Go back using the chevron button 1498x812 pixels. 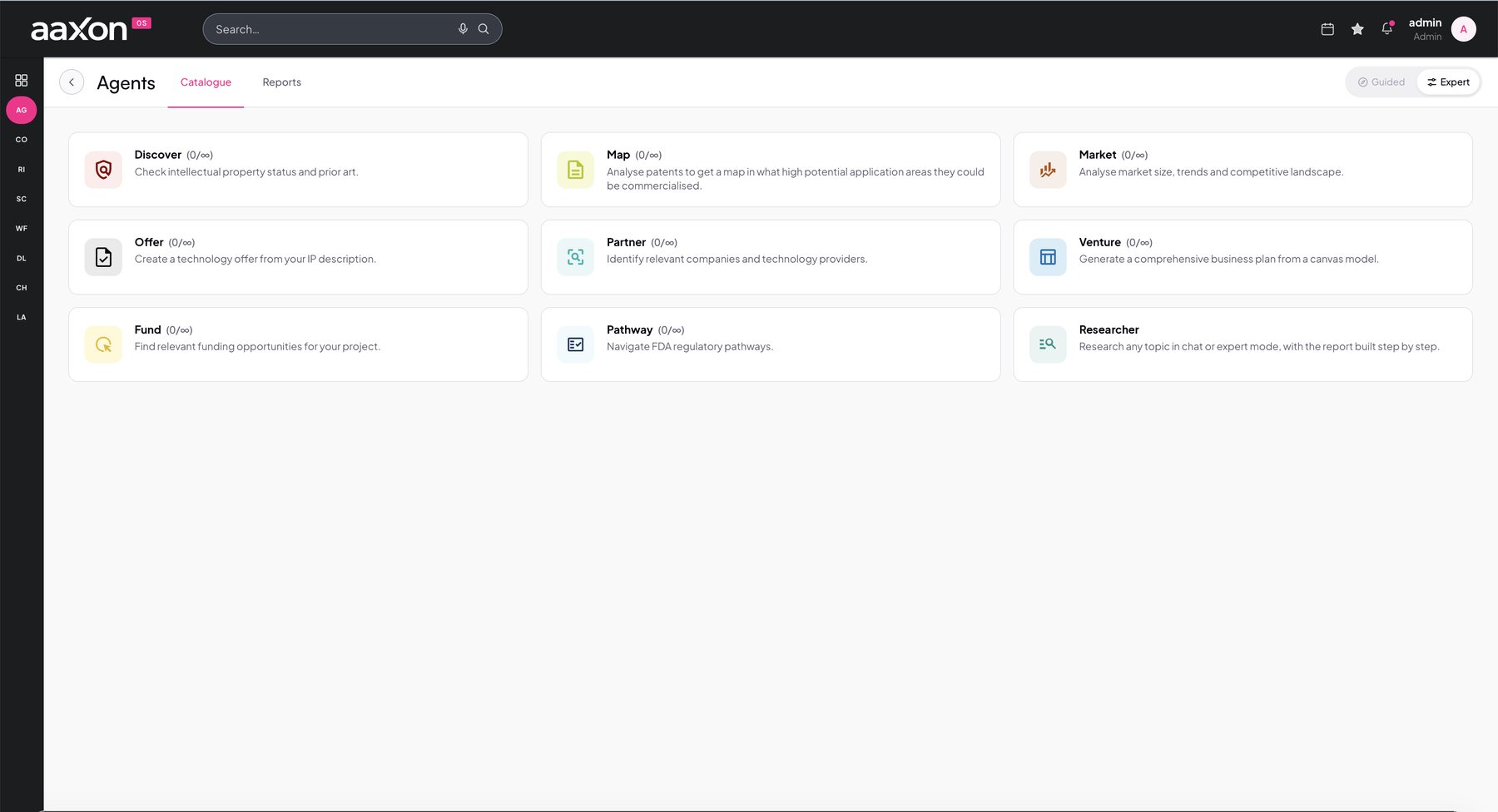pos(72,82)
